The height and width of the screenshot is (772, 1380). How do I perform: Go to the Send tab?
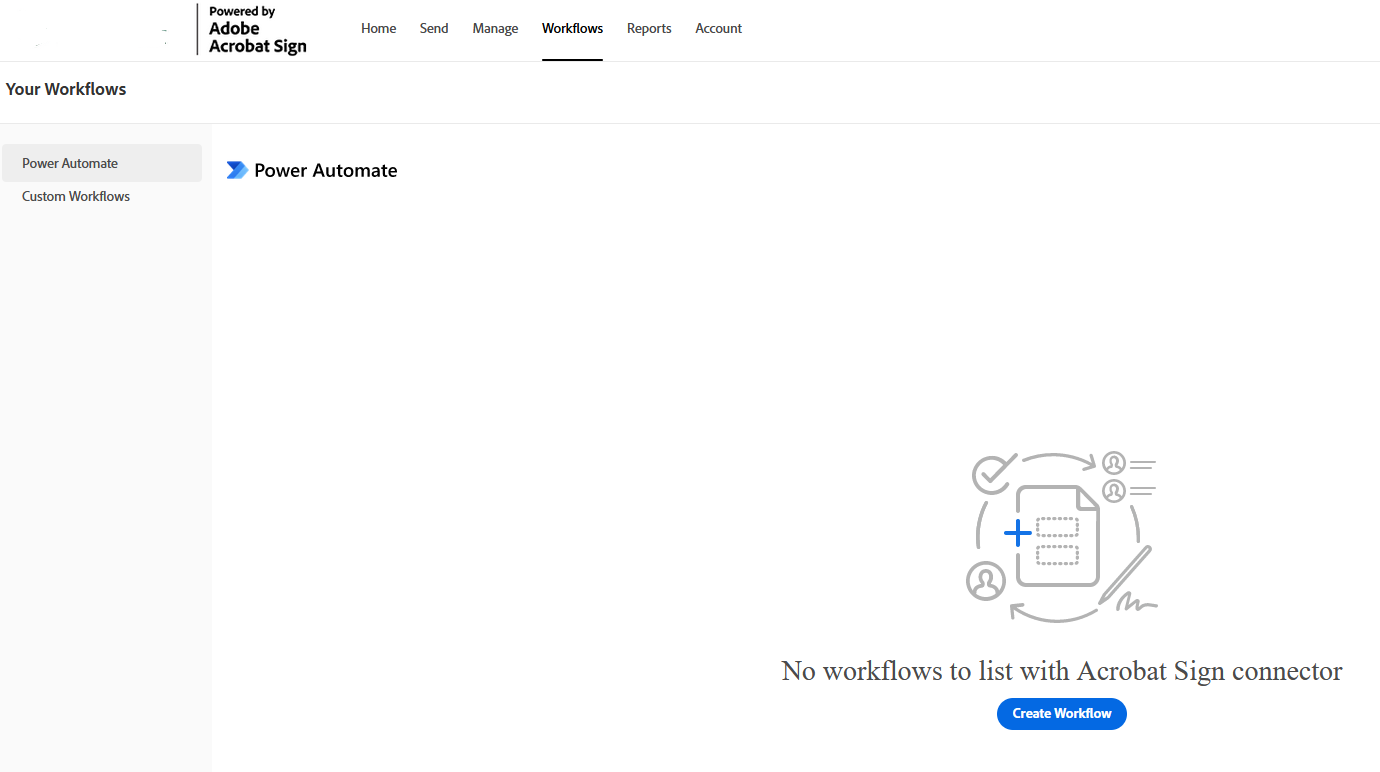[434, 28]
